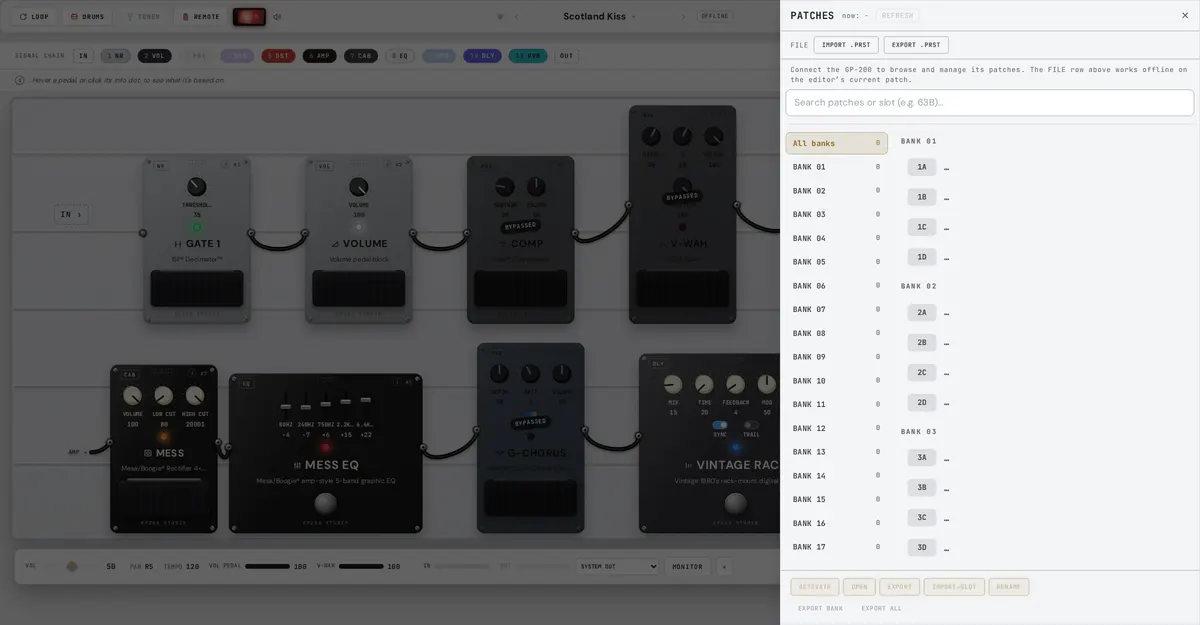
Task: Click the Feedback knob on Vintage Rack delay
Action: [735, 384]
